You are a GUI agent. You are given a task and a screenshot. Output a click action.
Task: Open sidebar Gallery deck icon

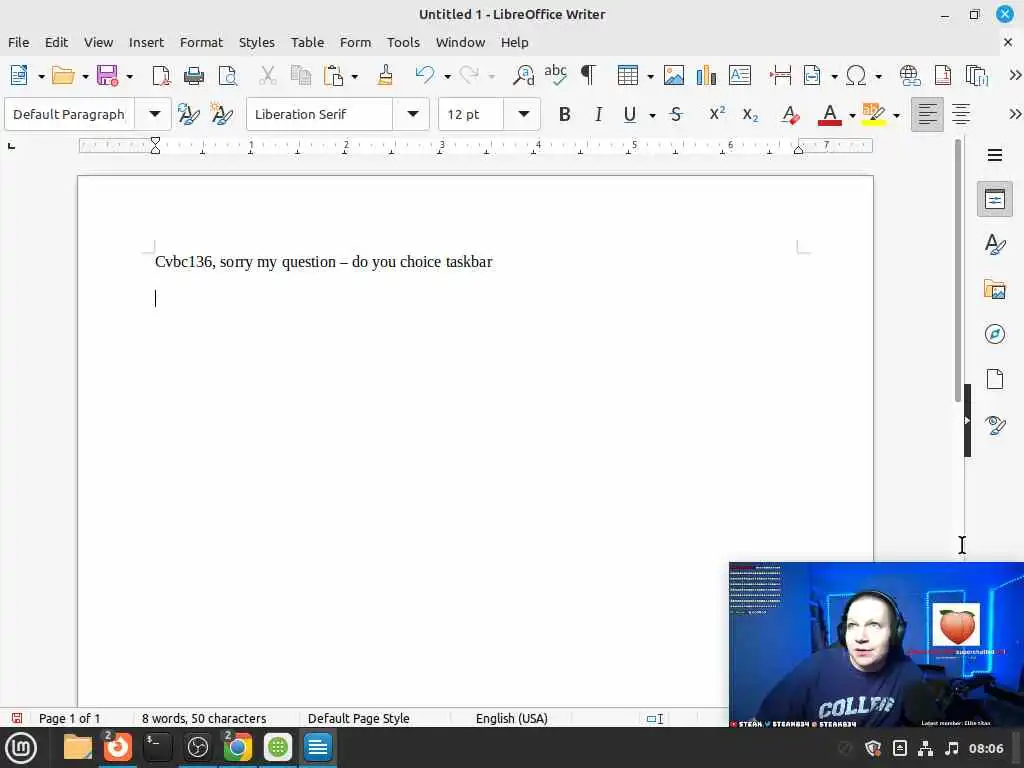[995, 289]
